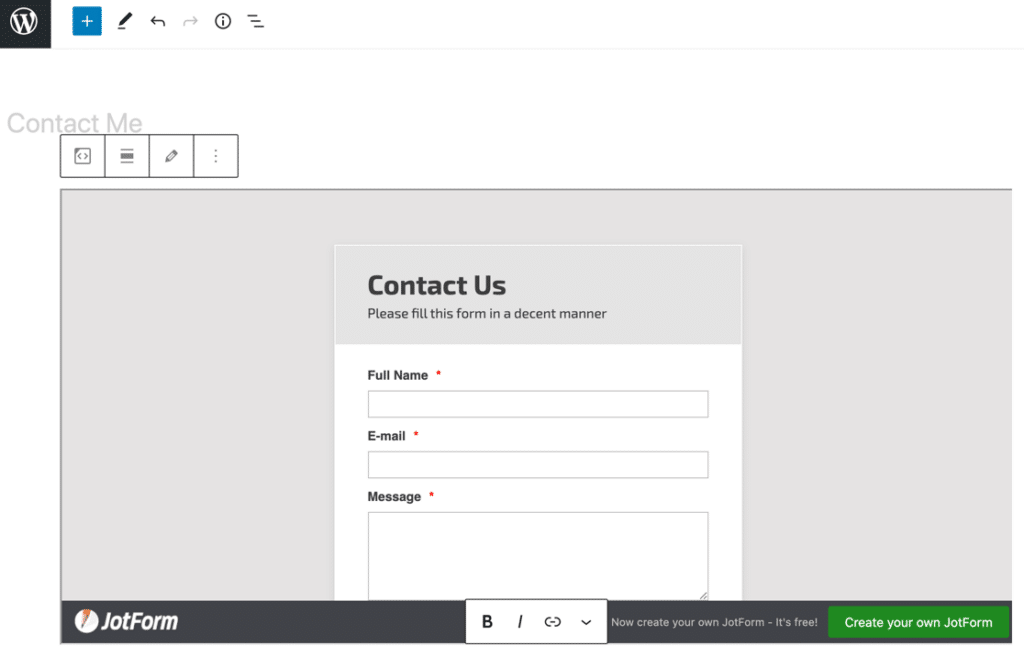
Task: Click the Undo arrow icon
Action: [x=157, y=21]
